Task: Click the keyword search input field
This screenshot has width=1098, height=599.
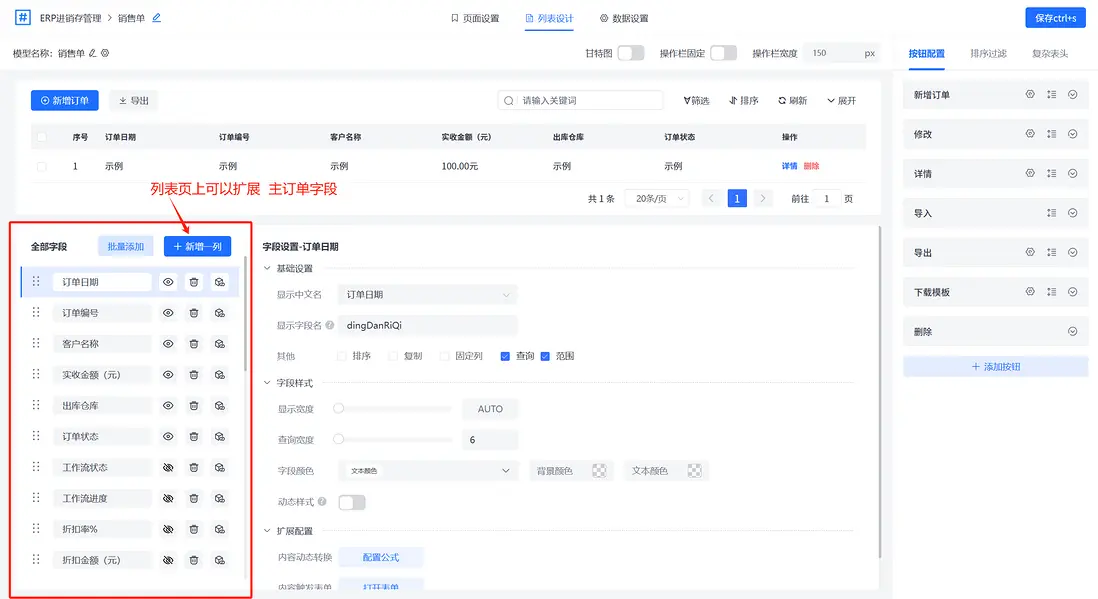Action: (x=581, y=100)
